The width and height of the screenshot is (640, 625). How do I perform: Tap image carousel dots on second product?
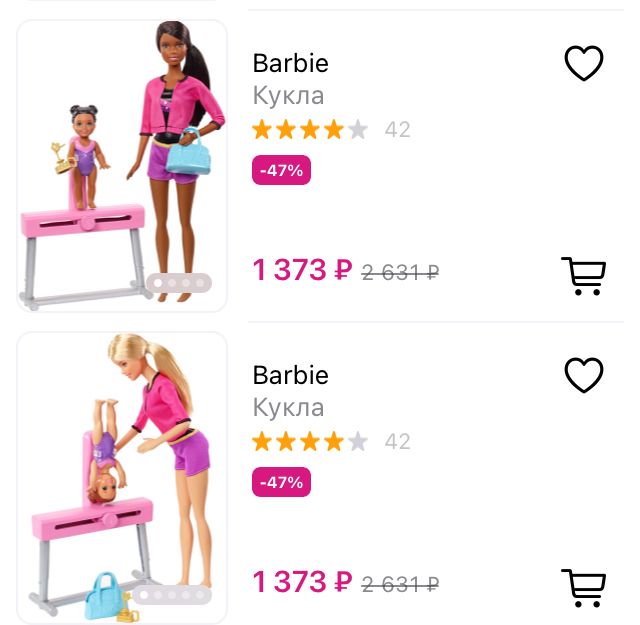pos(171,595)
